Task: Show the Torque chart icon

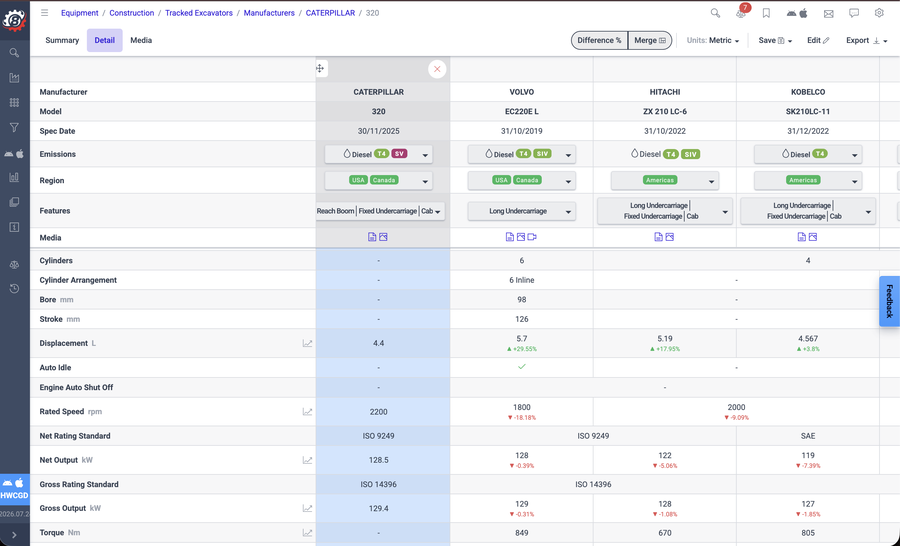Action: [308, 533]
